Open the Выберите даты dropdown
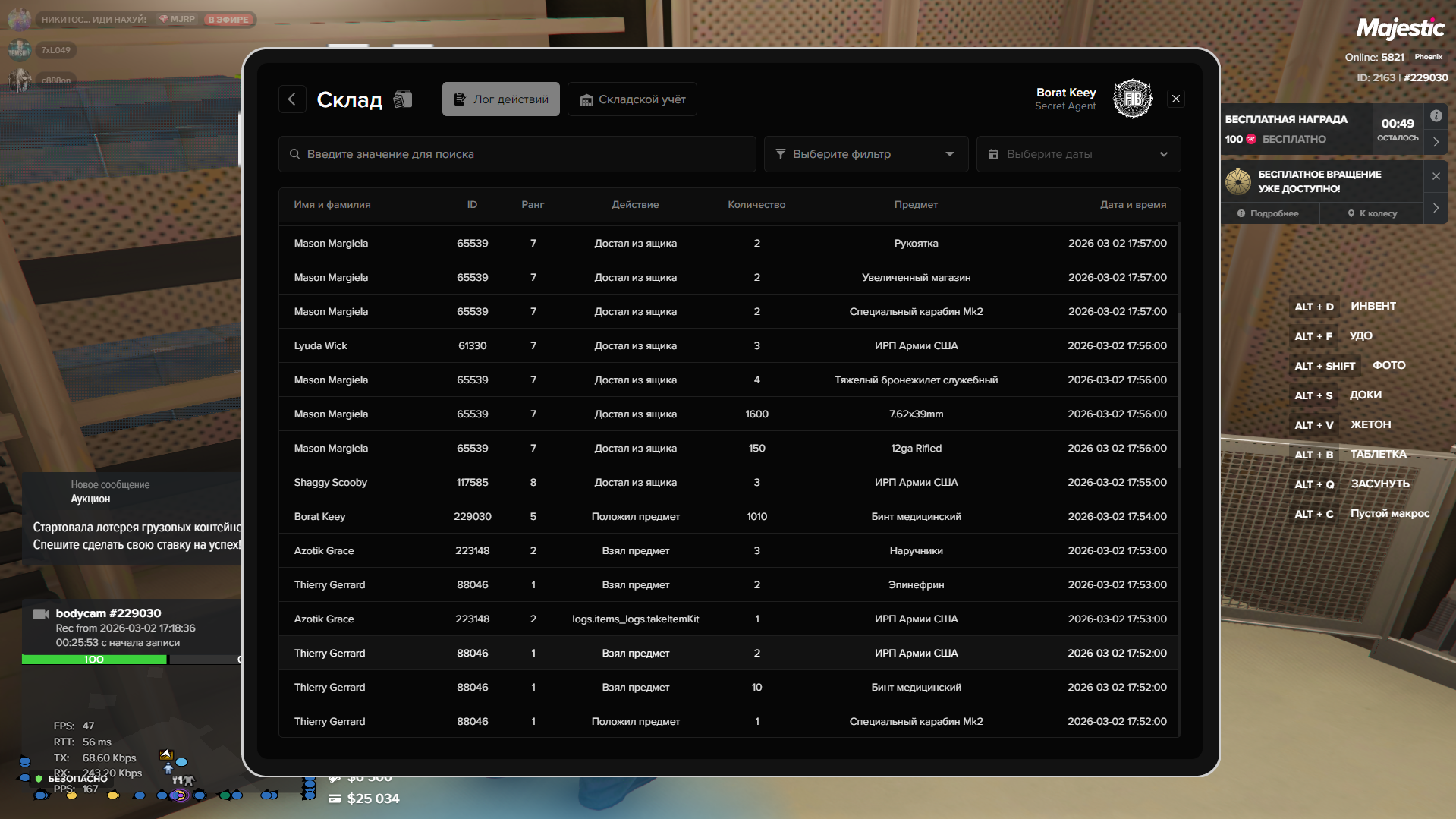 pyautogui.click(x=1077, y=154)
